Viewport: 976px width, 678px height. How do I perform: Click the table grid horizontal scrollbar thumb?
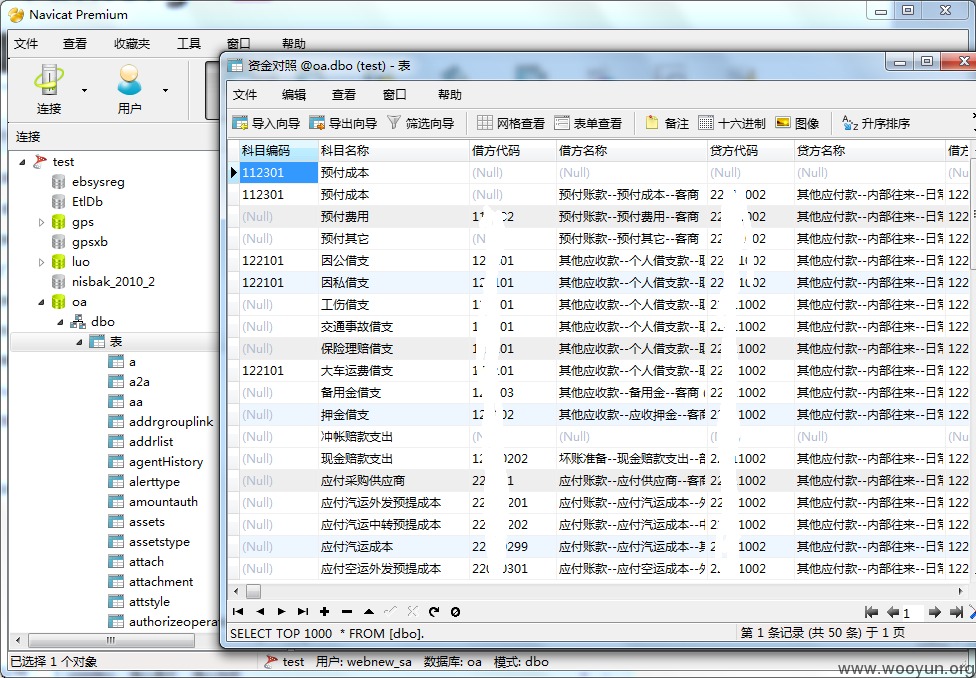point(253,591)
